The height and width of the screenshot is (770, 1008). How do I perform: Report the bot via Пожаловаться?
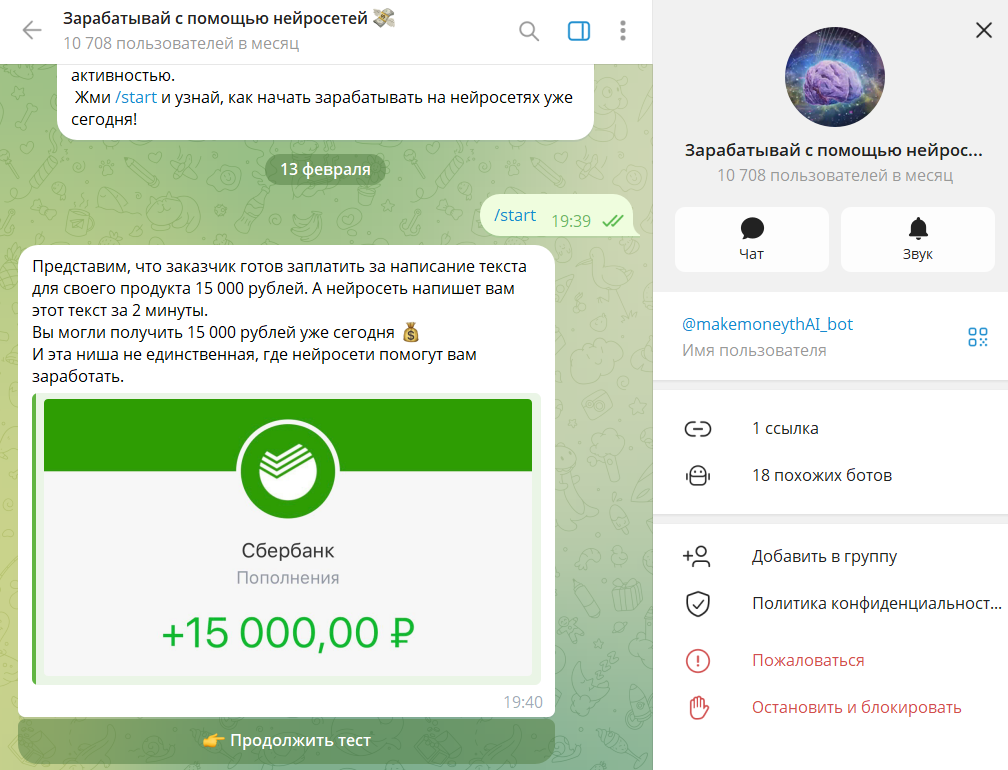tap(831, 660)
